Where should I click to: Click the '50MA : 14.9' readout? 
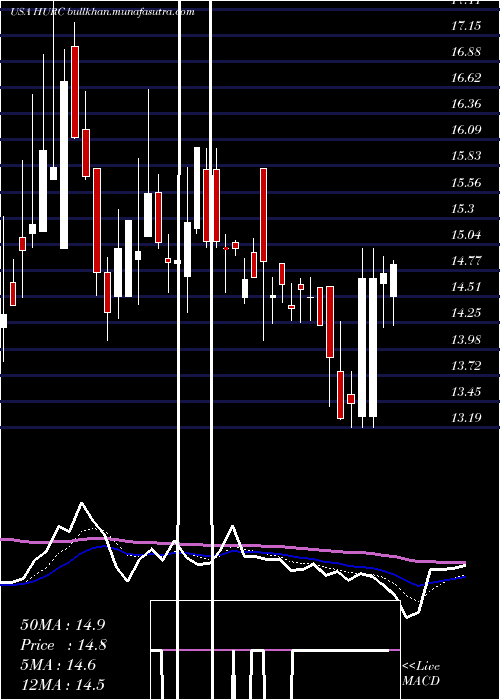(62, 625)
